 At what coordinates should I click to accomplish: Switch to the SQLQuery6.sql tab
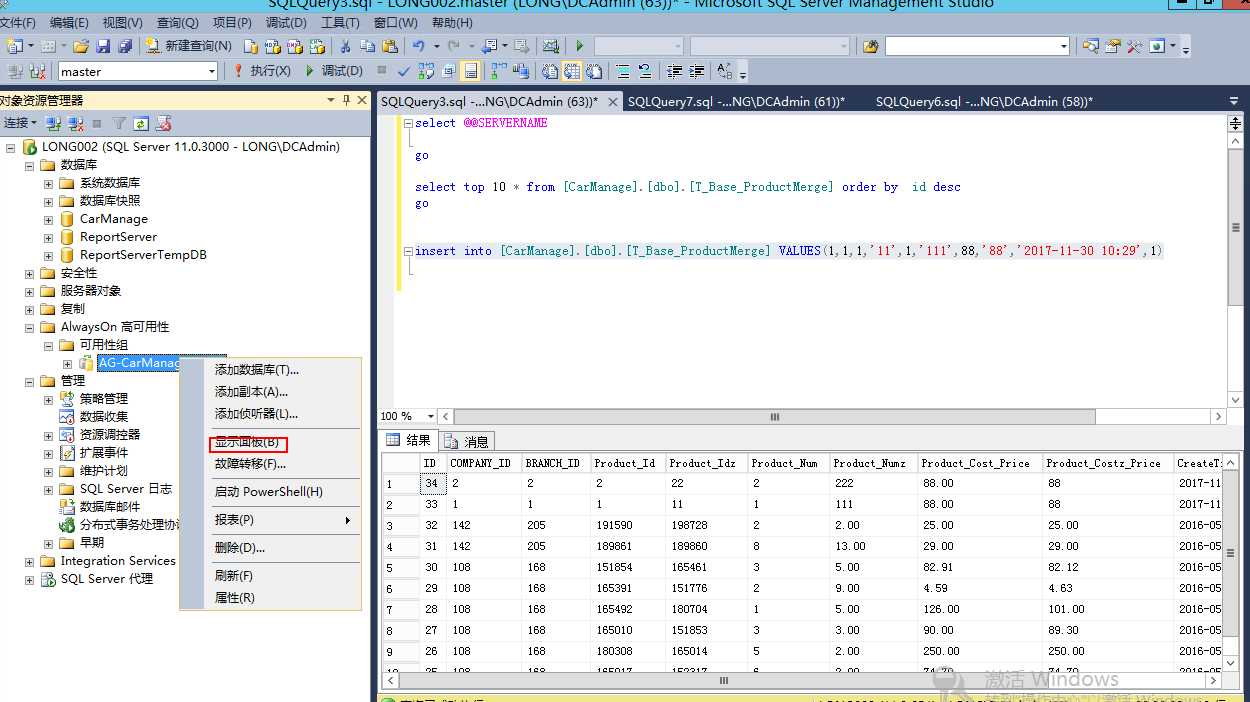tap(984, 101)
